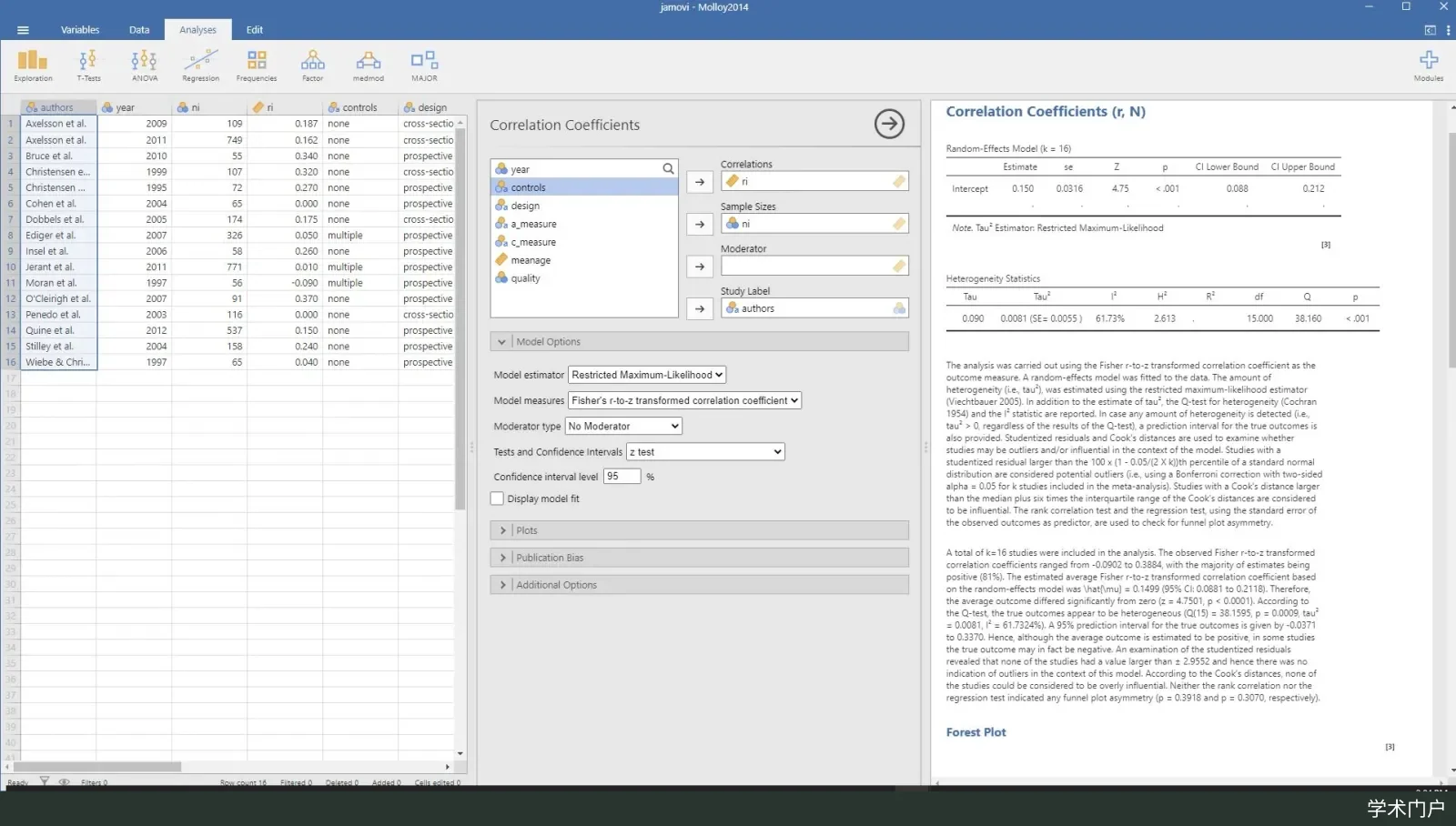This screenshot has width=1456, height=826.
Task: Select the controls variable in the list
Action: click(x=584, y=187)
